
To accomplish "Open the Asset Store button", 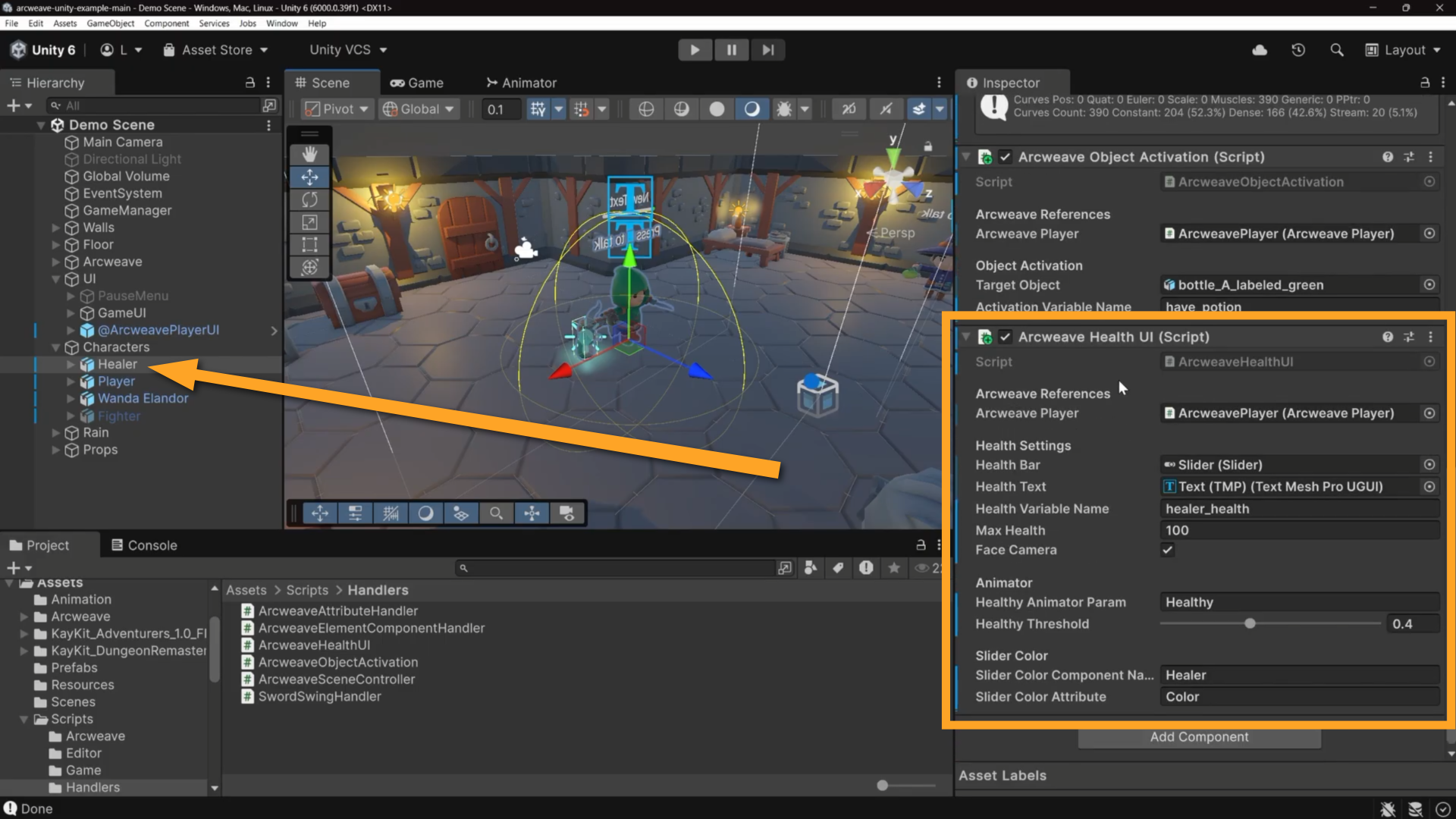I will [x=215, y=50].
